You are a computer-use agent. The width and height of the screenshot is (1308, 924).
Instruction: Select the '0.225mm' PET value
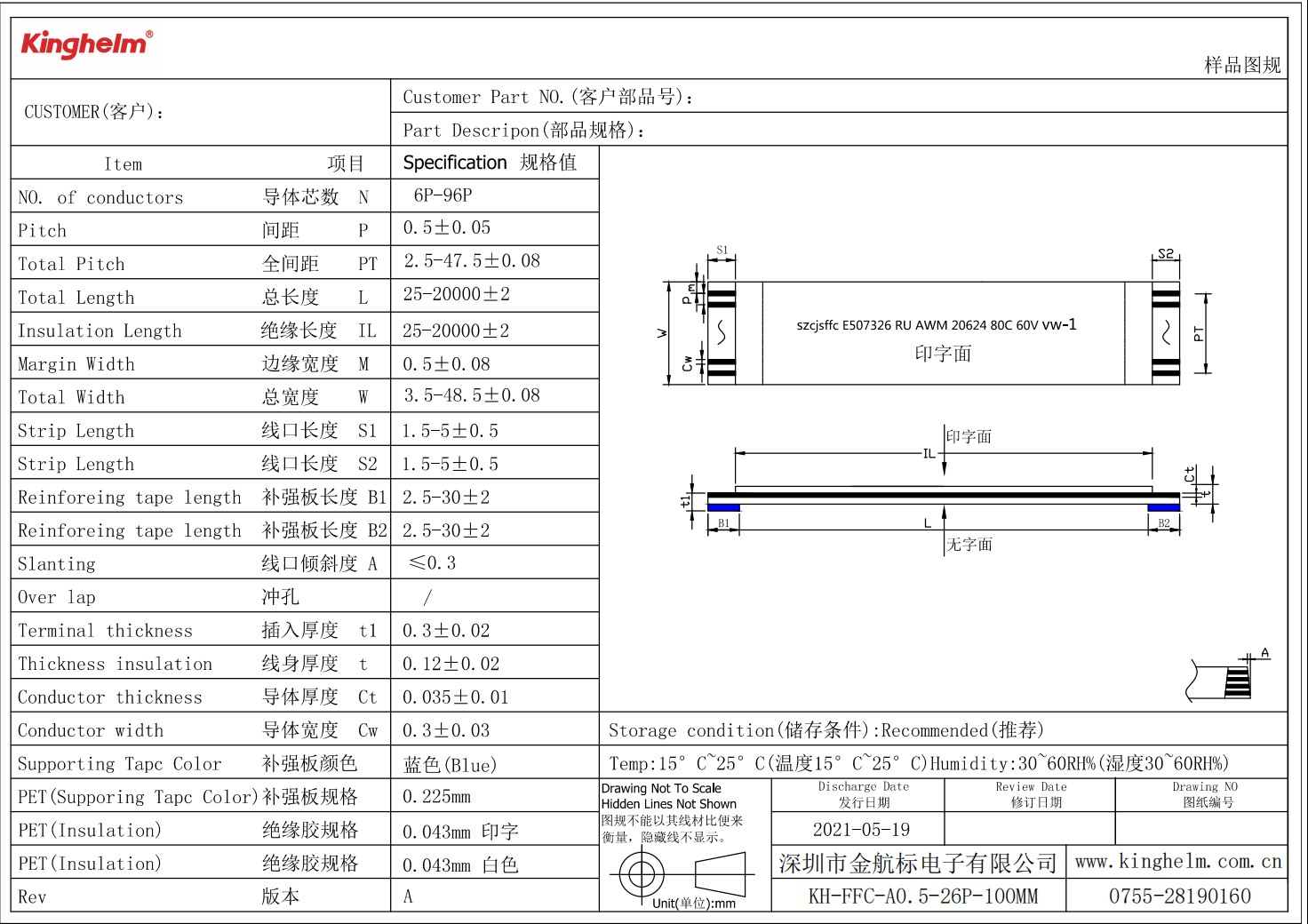436,797
